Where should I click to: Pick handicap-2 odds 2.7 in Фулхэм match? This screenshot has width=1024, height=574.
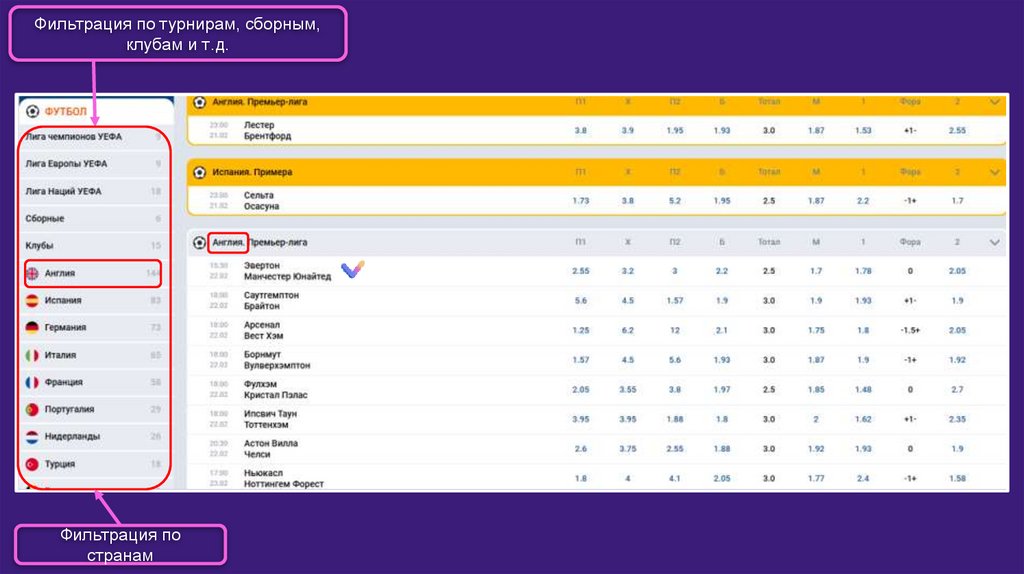tap(957, 389)
